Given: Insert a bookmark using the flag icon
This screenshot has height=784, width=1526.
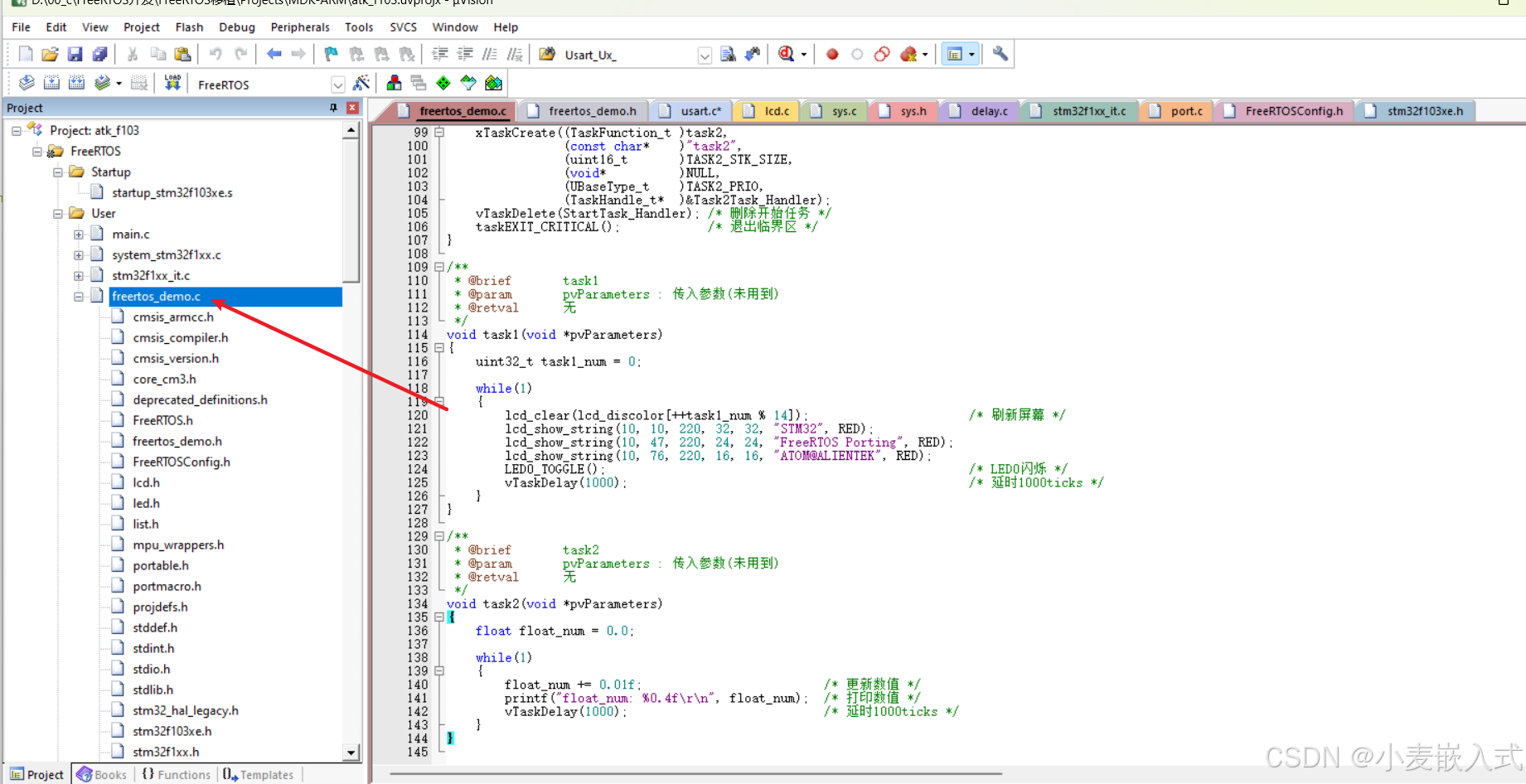Looking at the screenshot, I should click(x=330, y=53).
